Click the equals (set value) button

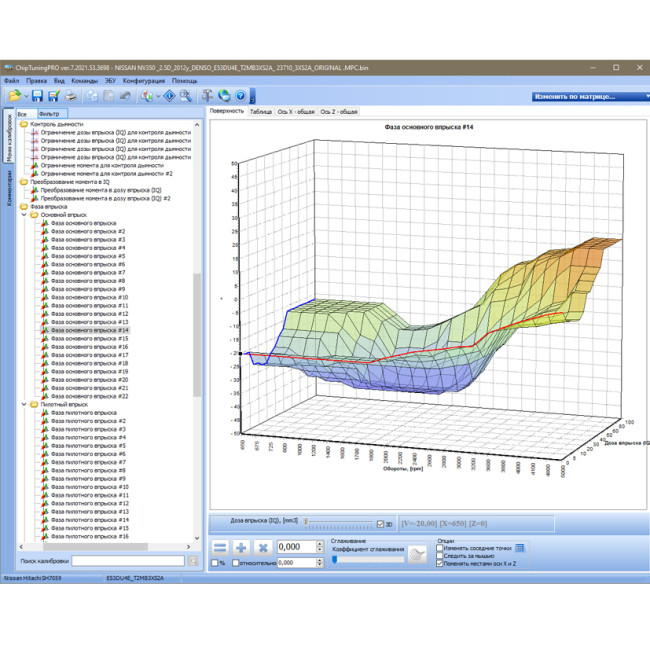click(x=220, y=548)
